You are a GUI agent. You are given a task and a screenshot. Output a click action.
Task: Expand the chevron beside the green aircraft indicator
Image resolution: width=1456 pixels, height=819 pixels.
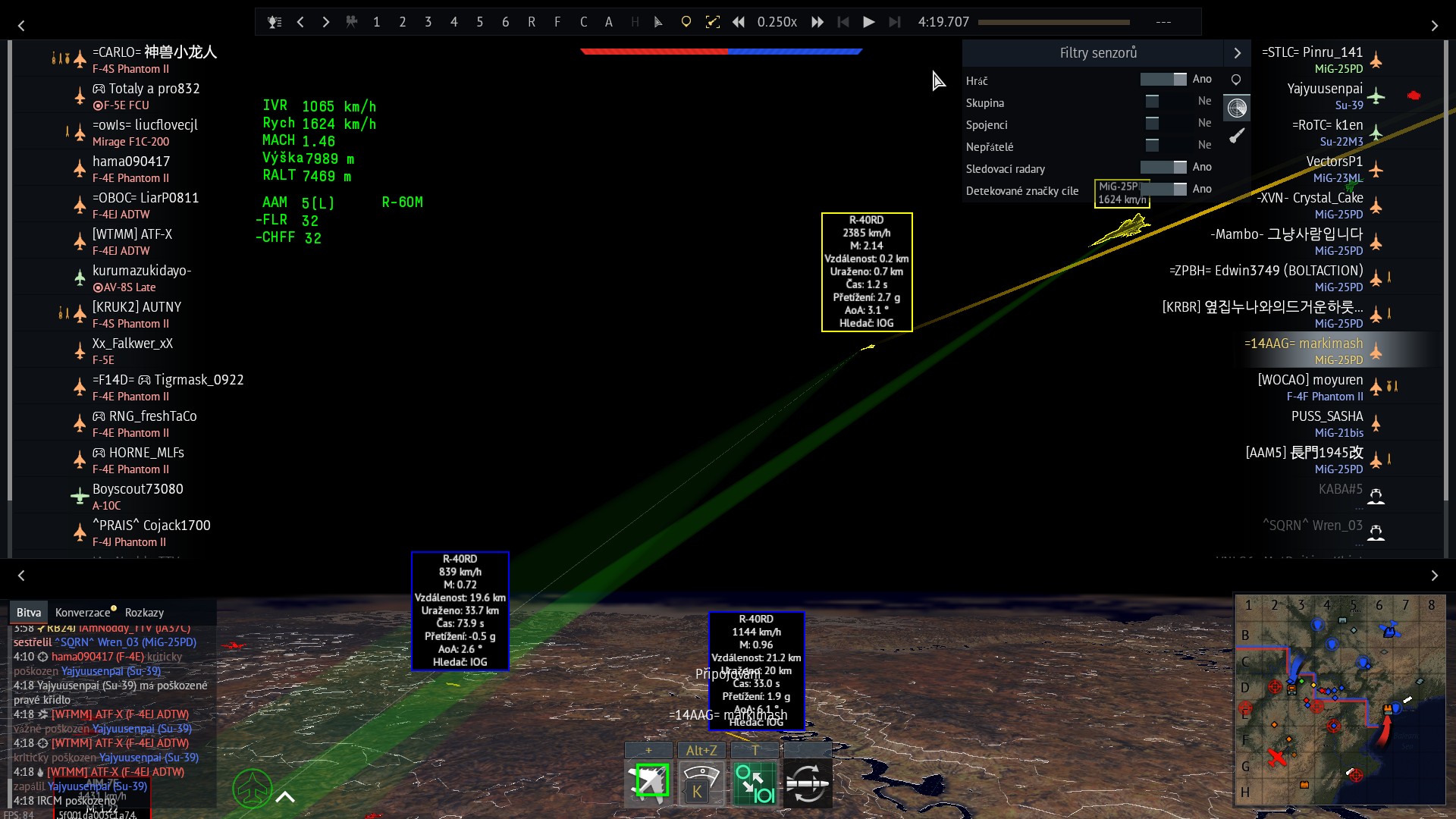[x=285, y=796]
